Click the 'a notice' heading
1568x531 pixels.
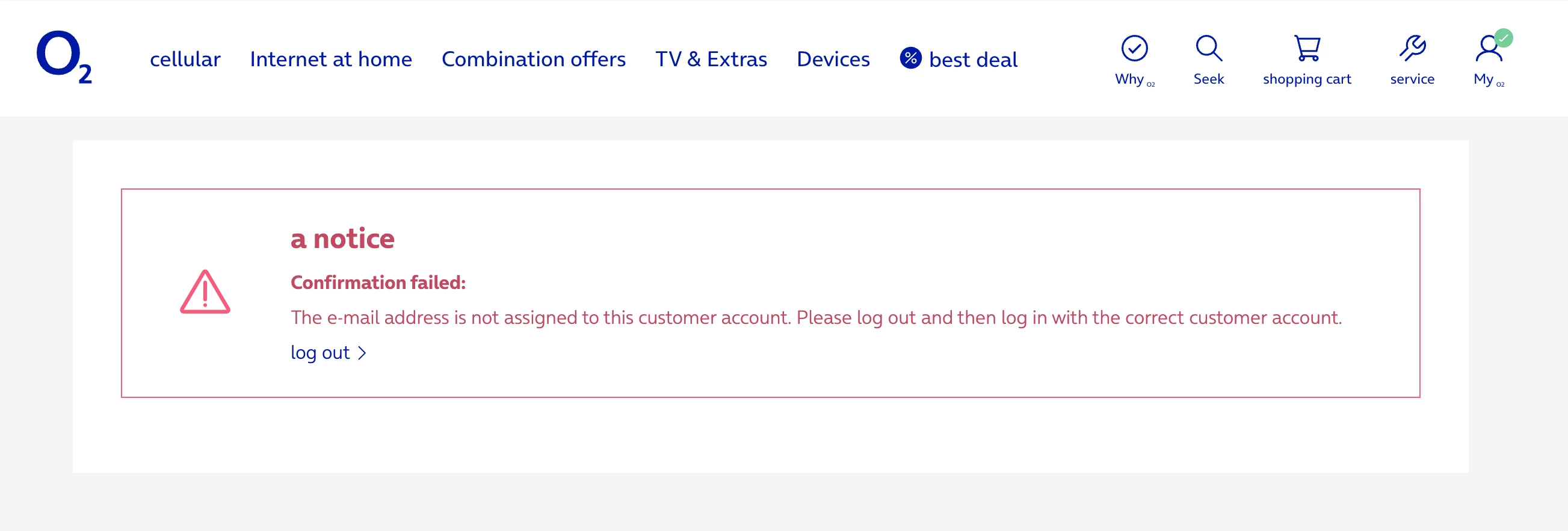[343, 238]
